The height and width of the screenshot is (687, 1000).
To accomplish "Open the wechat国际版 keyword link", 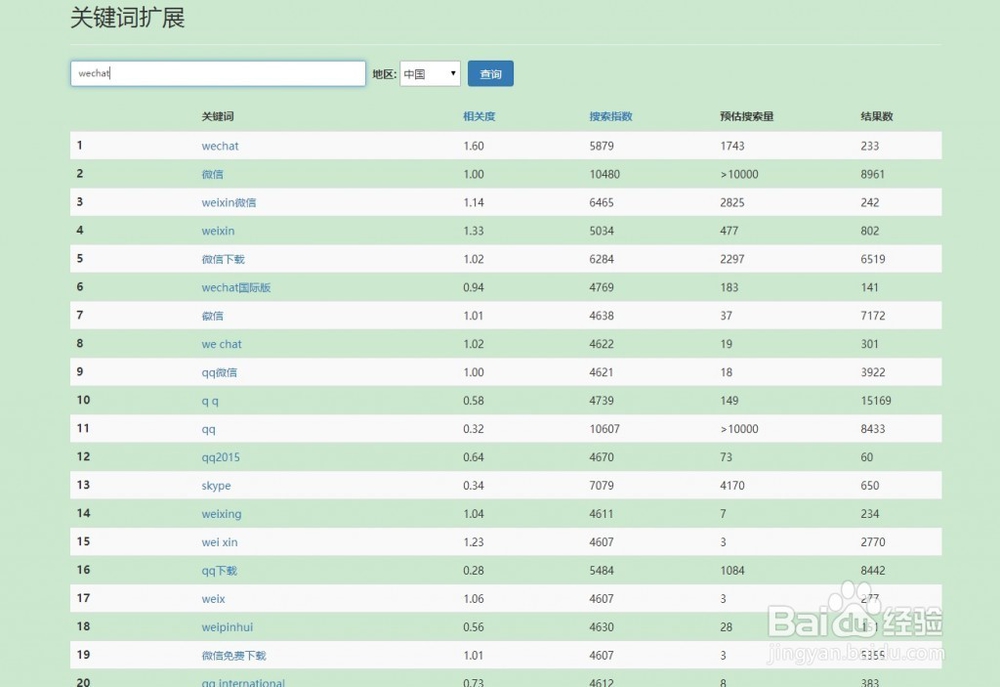I will [x=236, y=288].
